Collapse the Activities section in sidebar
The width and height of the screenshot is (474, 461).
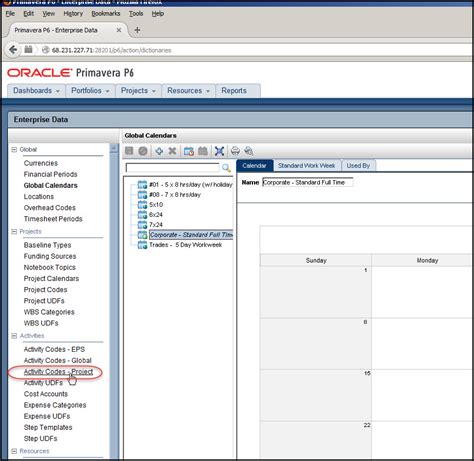(14, 336)
